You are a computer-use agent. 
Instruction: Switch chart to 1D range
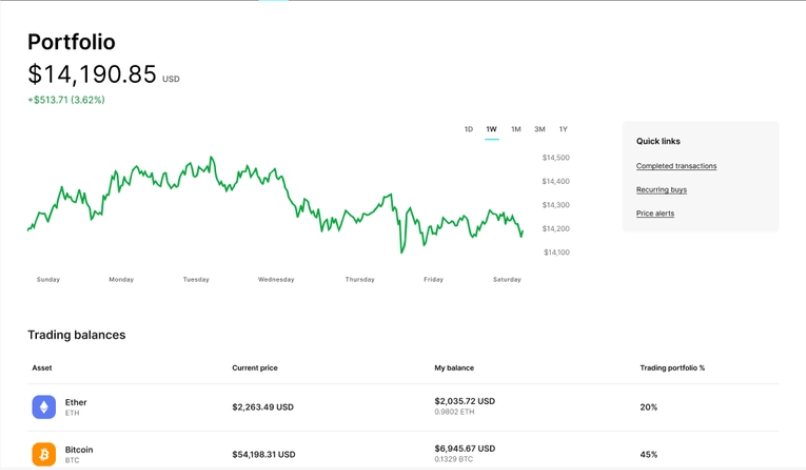click(468, 129)
